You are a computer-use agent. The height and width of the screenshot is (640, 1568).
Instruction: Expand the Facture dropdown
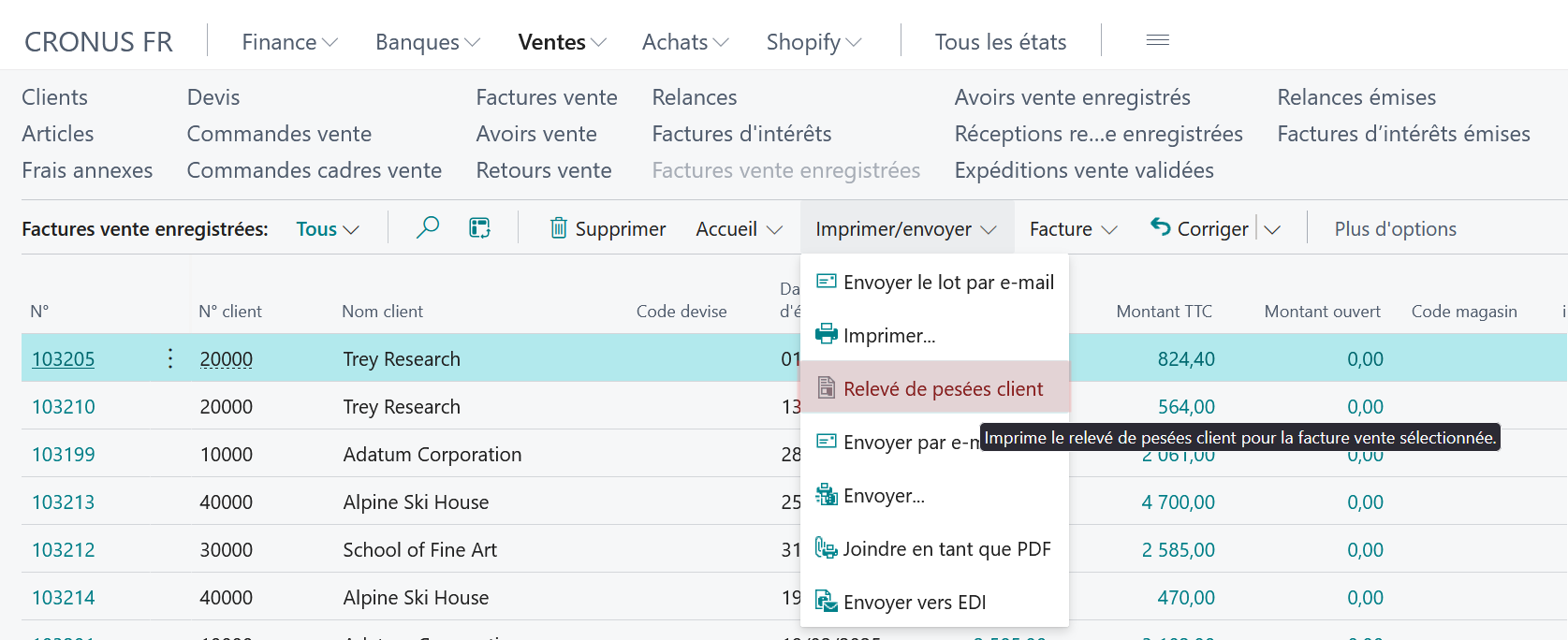tap(1074, 229)
